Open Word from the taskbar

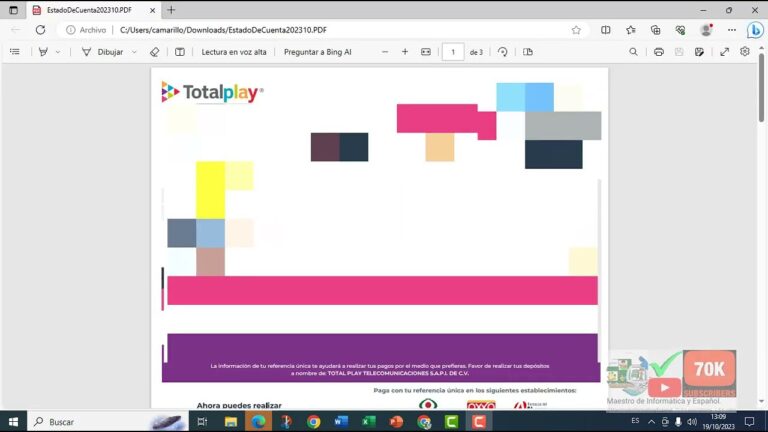(341, 422)
